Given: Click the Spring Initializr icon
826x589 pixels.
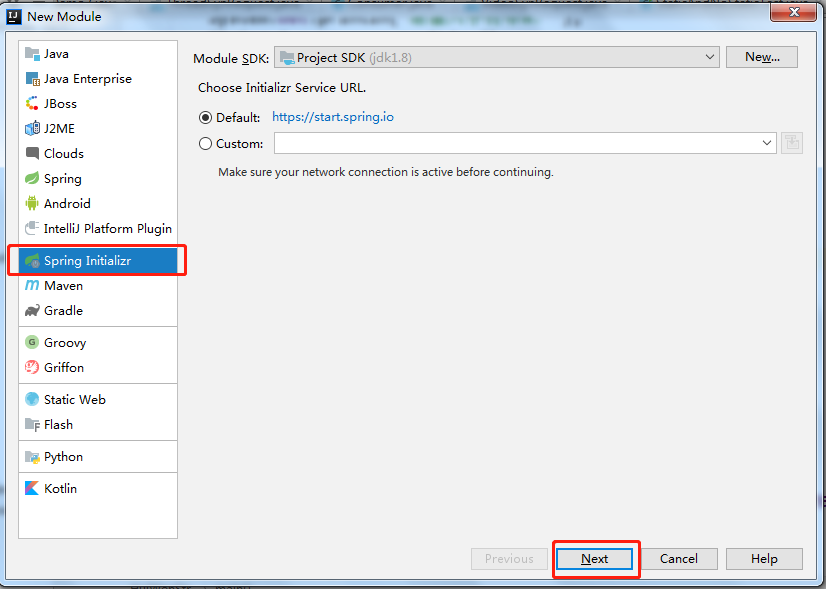Looking at the screenshot, I should pyautogui.click(x=32, y=260).
